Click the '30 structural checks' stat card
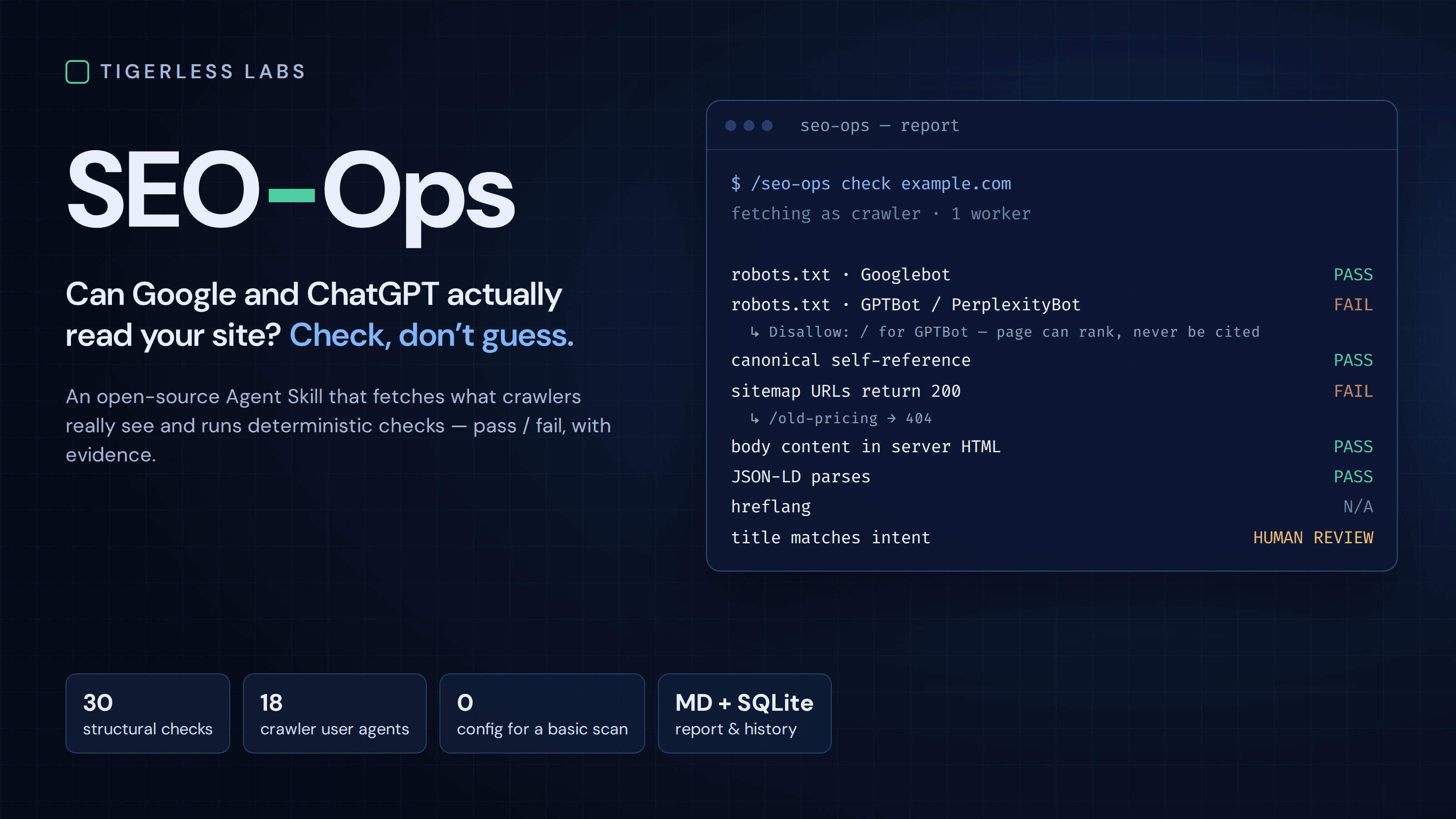This screenshot has width=1456, height=819. 147,713
